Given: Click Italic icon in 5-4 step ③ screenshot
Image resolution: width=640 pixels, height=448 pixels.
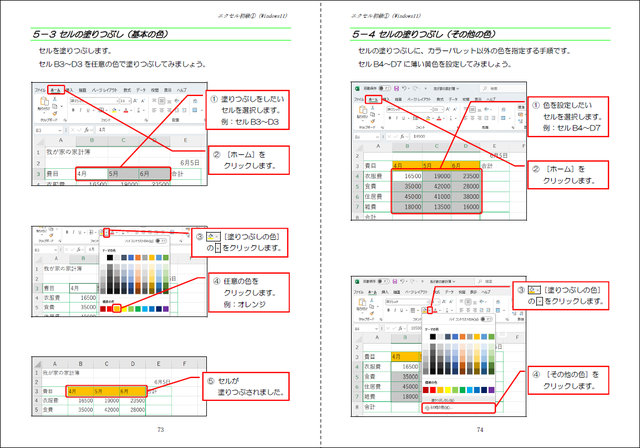Looking at the screenshot, I should pyautogui.click(x=395, y=310).
